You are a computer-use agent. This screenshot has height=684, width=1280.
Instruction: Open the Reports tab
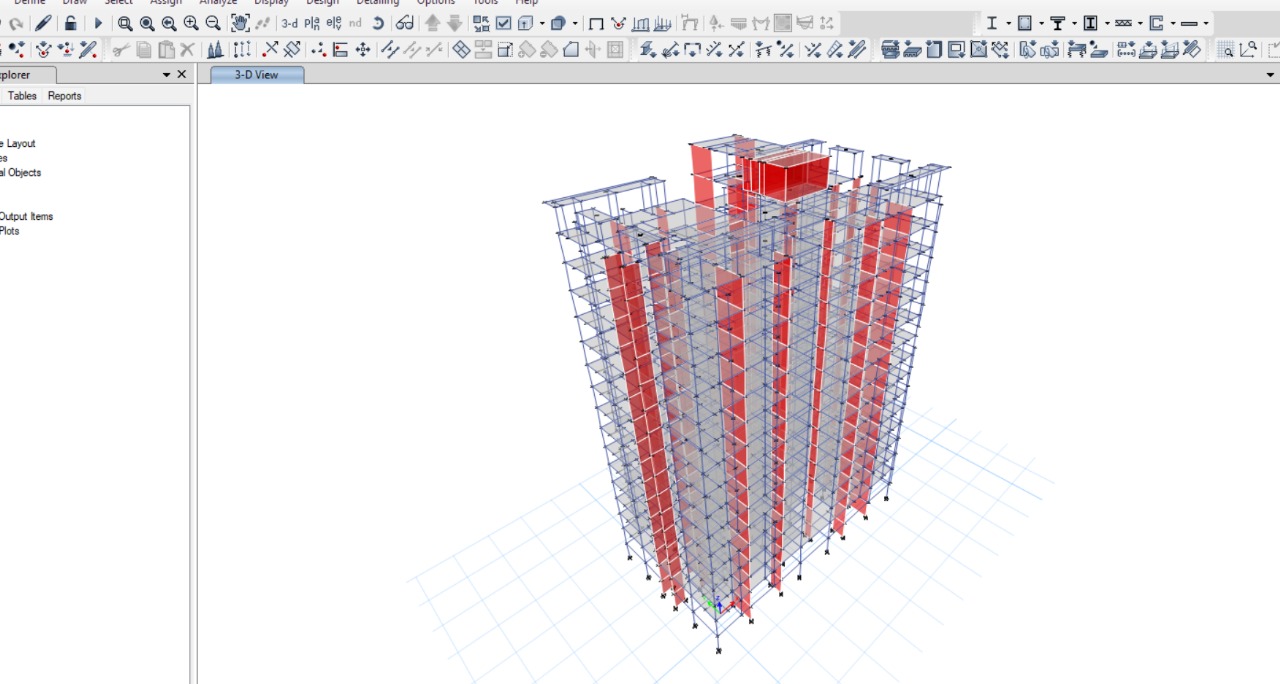[x=65, y=96]
